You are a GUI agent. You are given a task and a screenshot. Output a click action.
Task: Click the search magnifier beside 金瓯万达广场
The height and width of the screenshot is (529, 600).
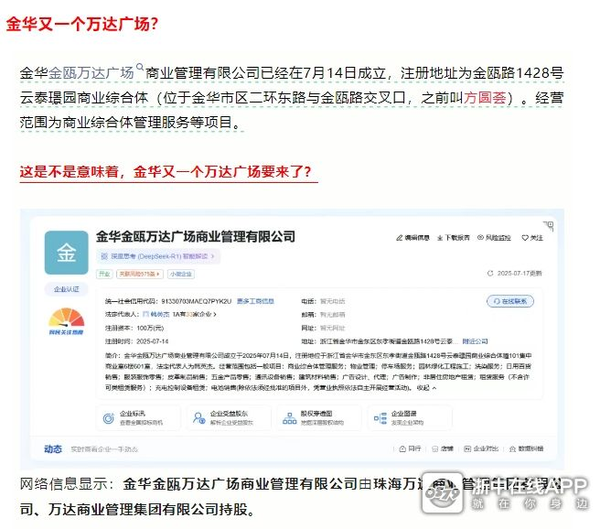(x=140, y=67)
